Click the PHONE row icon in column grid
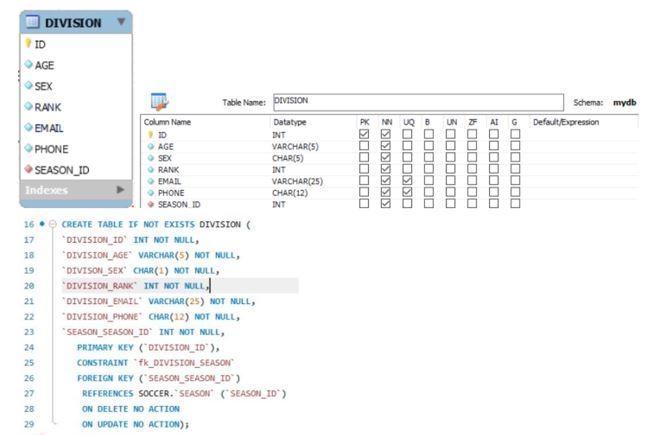 tap(150, 192)
